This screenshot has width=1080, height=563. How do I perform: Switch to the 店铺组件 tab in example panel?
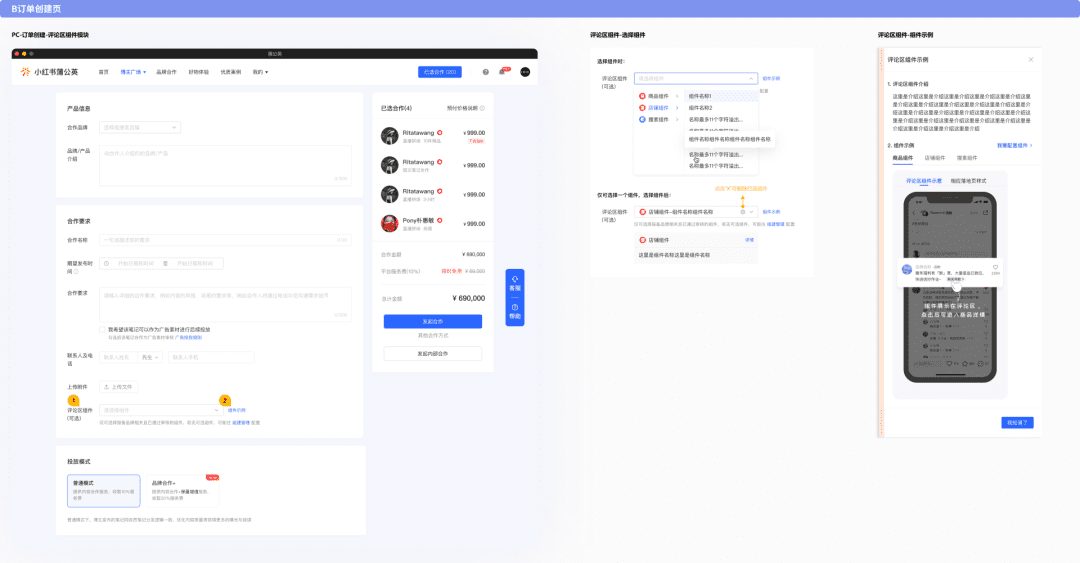(935, 158)
